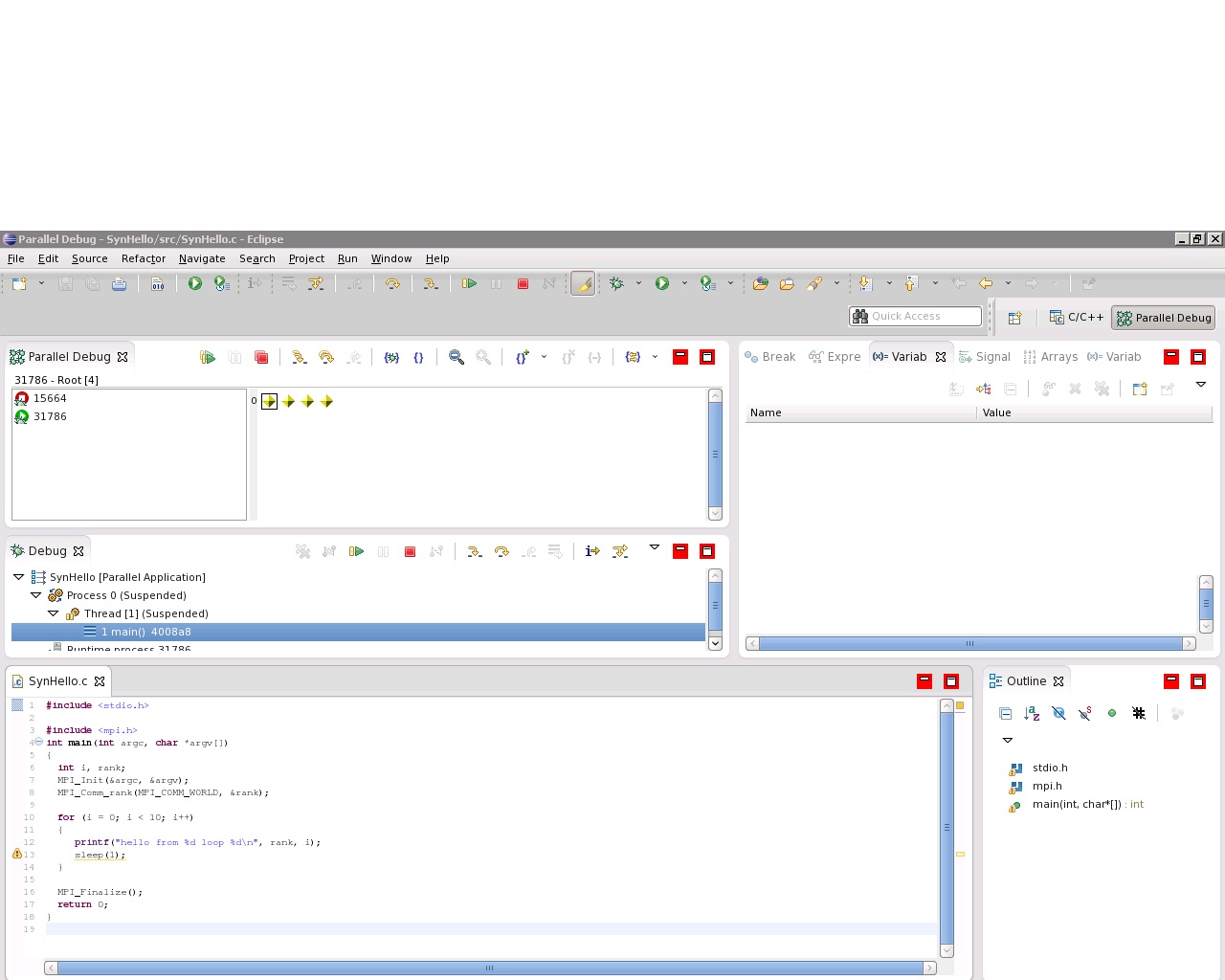
Task: Collapse the Thread [1] (Suspended) node
Action: (x=54, y=613)
